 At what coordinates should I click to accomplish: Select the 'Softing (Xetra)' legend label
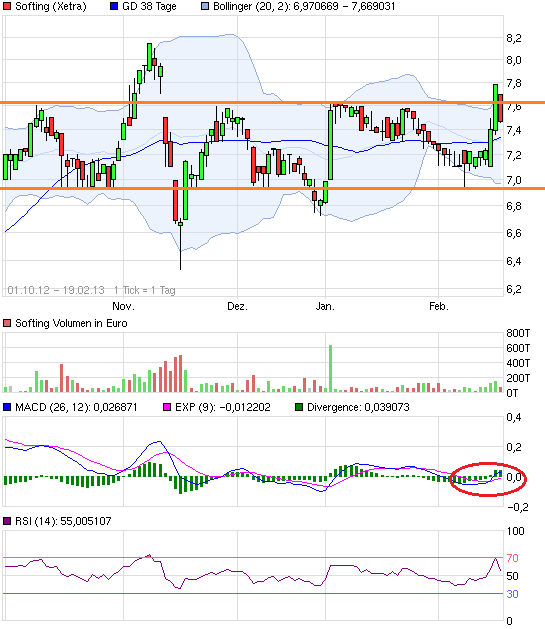click(x=51, y=6)
